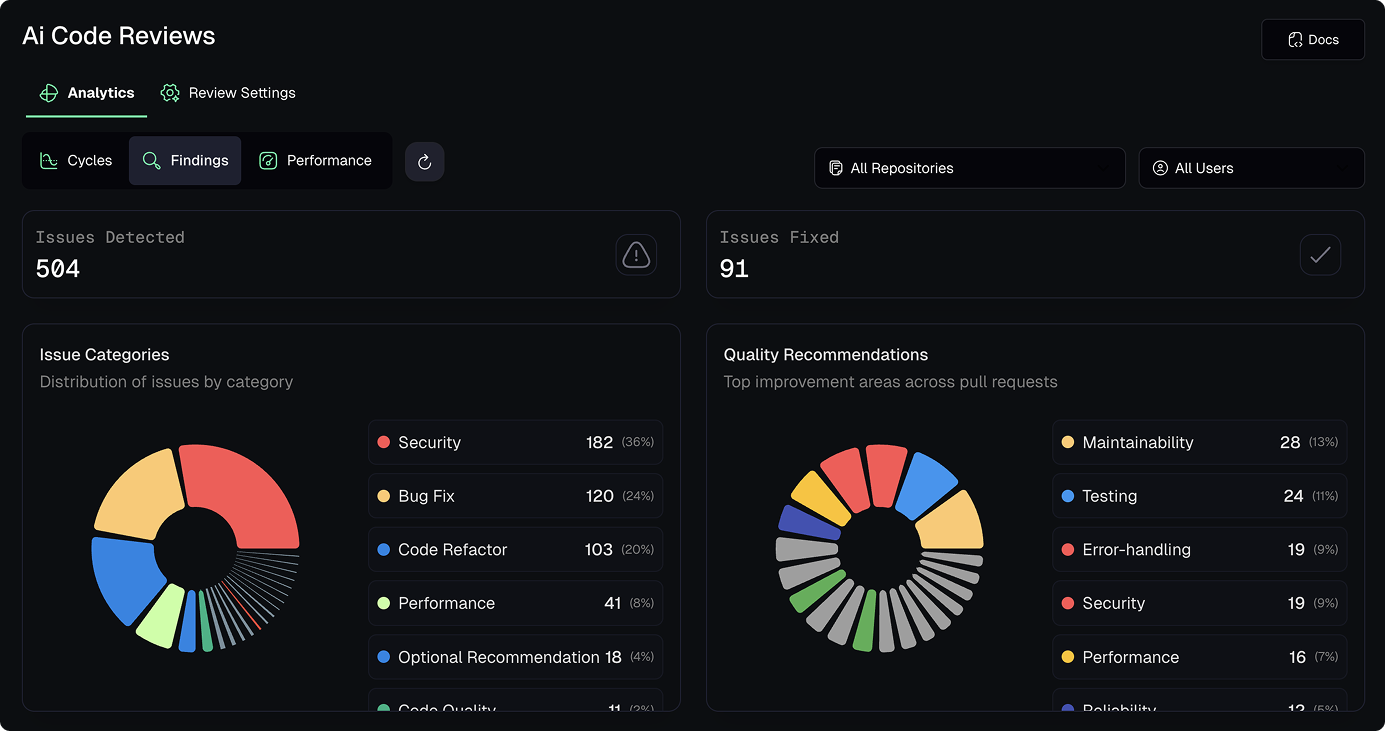Select the Cycles view

click(76, 160)
